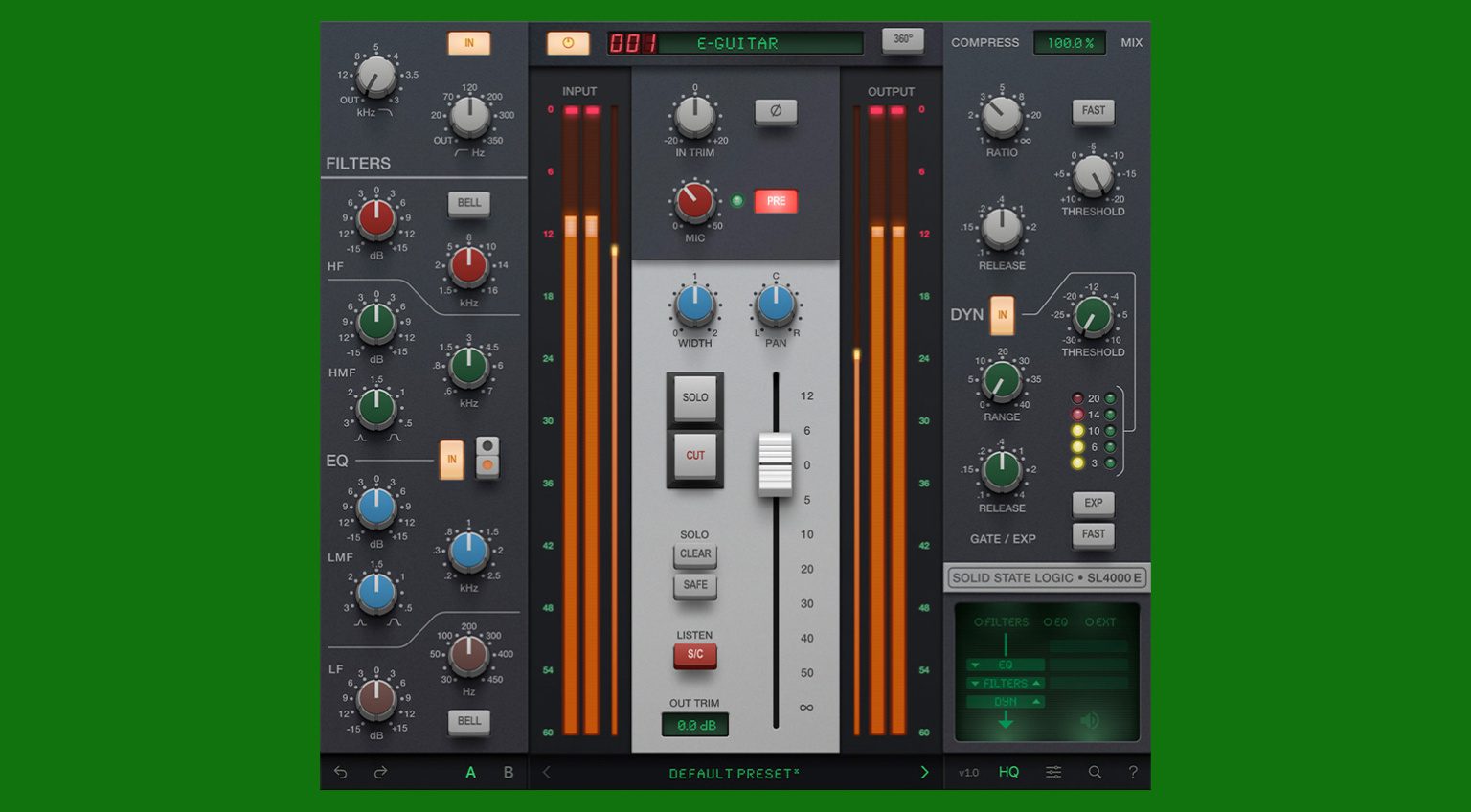Click the power icon beside the channel display
The image size is (1471, 812).
point(568,42)
